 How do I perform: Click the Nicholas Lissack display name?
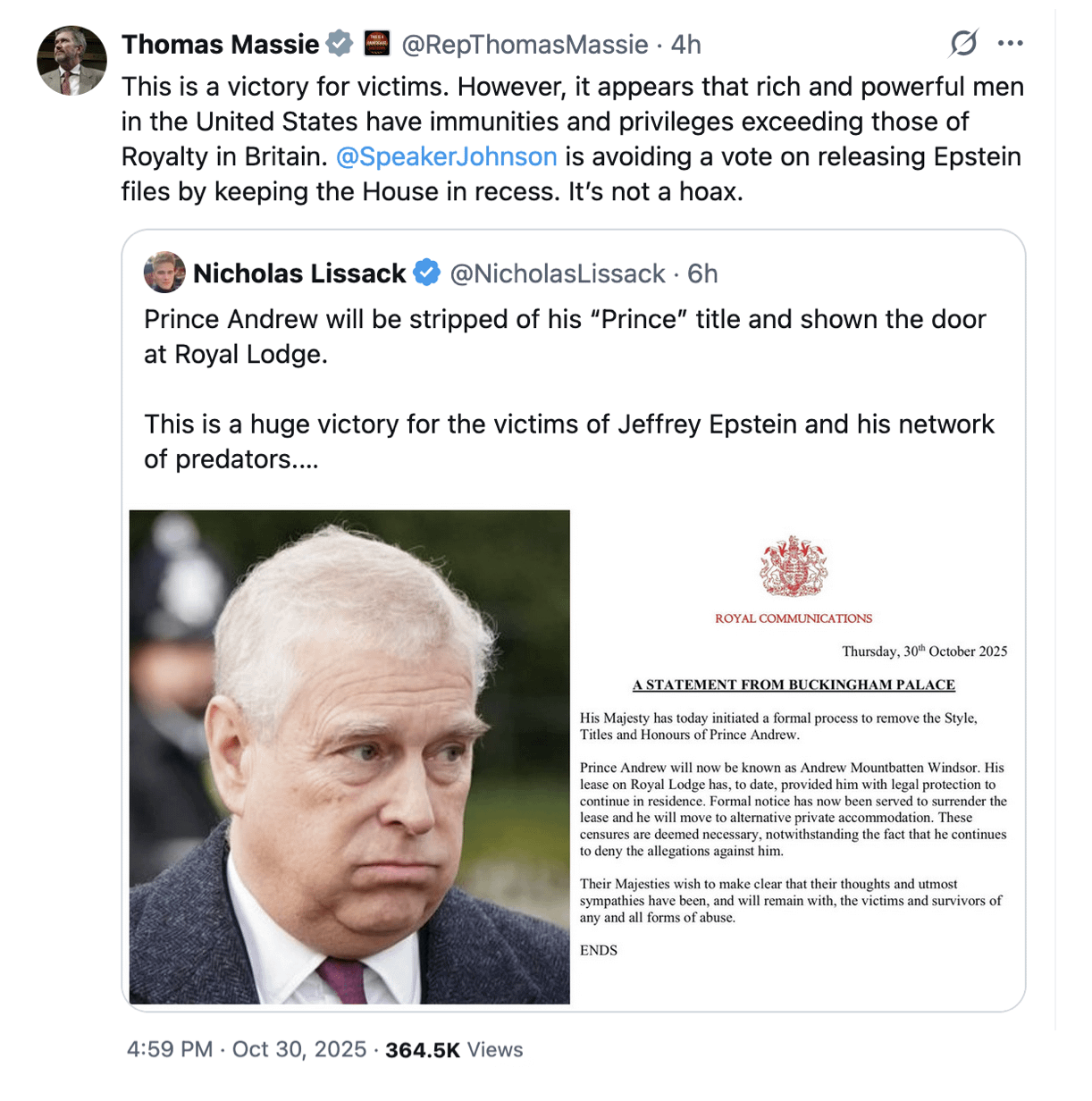(x=299, y=273)
